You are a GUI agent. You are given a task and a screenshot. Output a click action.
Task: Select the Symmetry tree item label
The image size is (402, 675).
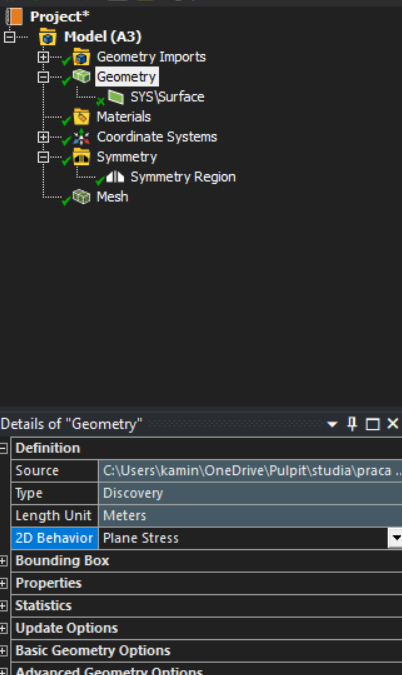(x=127, y=157)
